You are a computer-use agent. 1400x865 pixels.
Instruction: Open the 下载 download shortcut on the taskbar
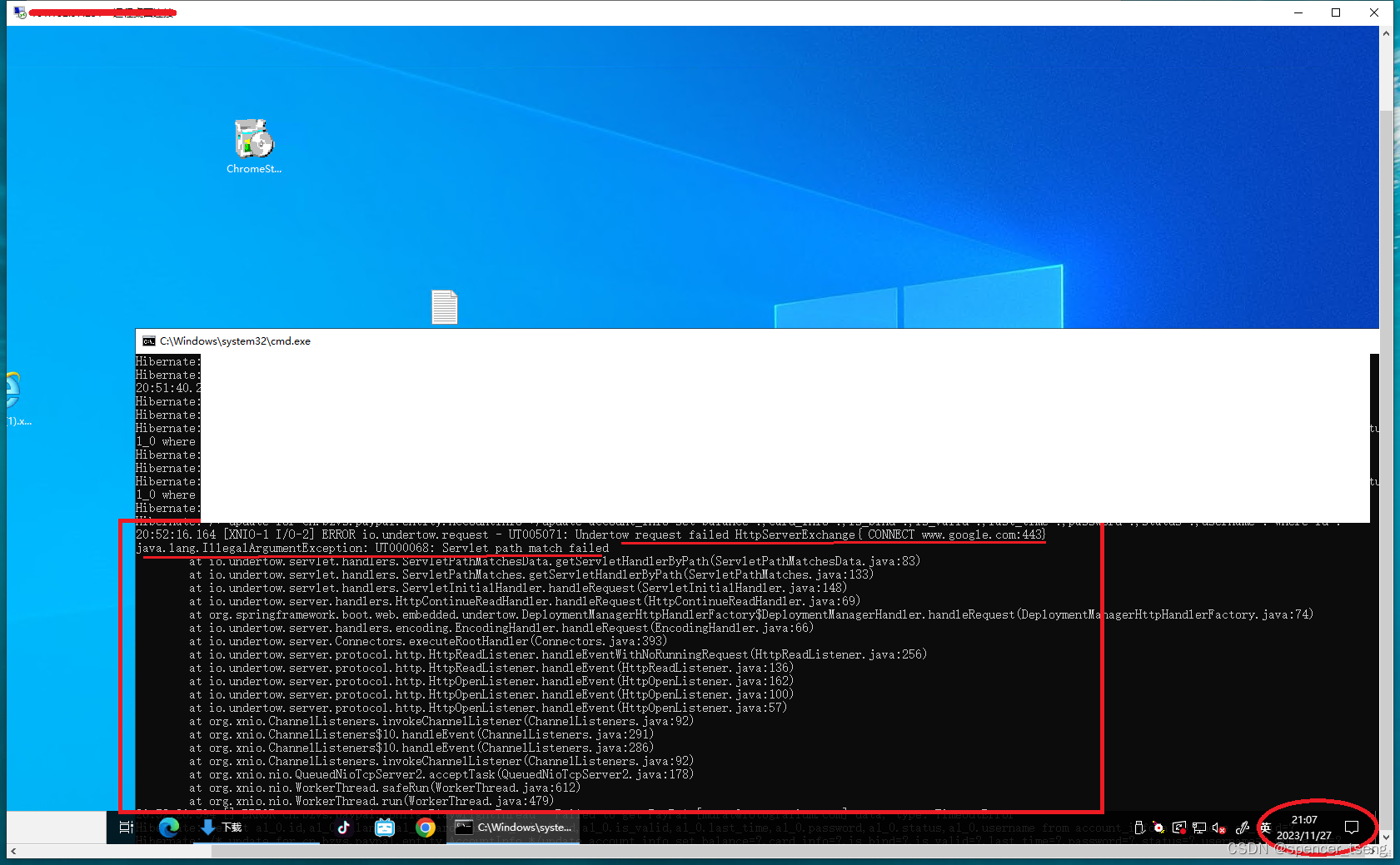pyautogui.click(x=219, y=828)
